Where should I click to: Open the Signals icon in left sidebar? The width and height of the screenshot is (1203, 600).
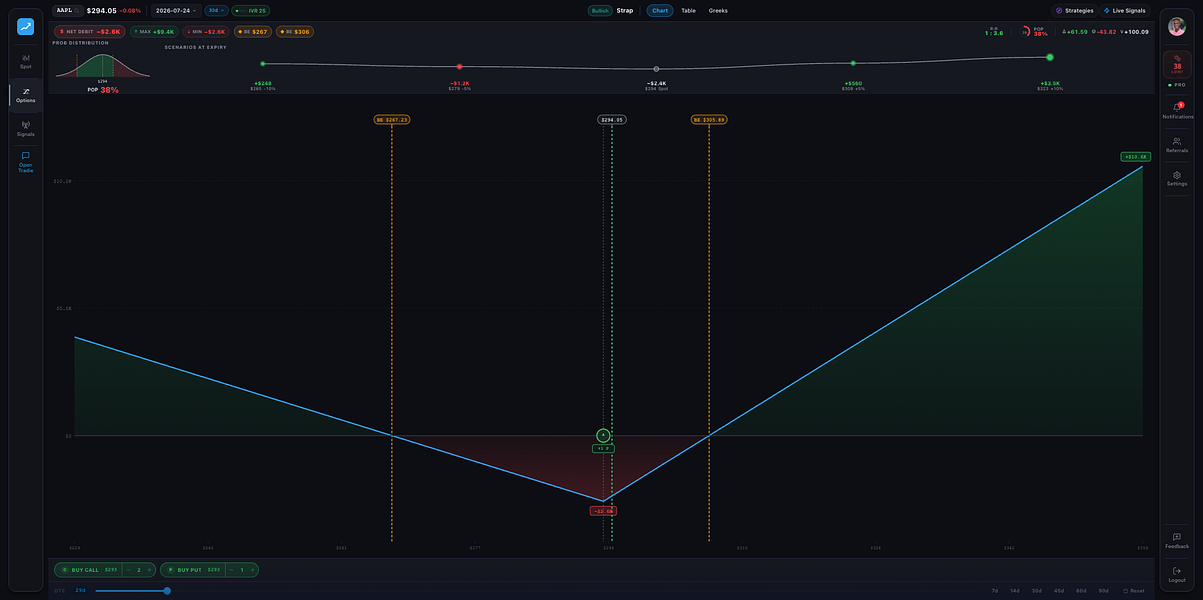coord(26,128)
